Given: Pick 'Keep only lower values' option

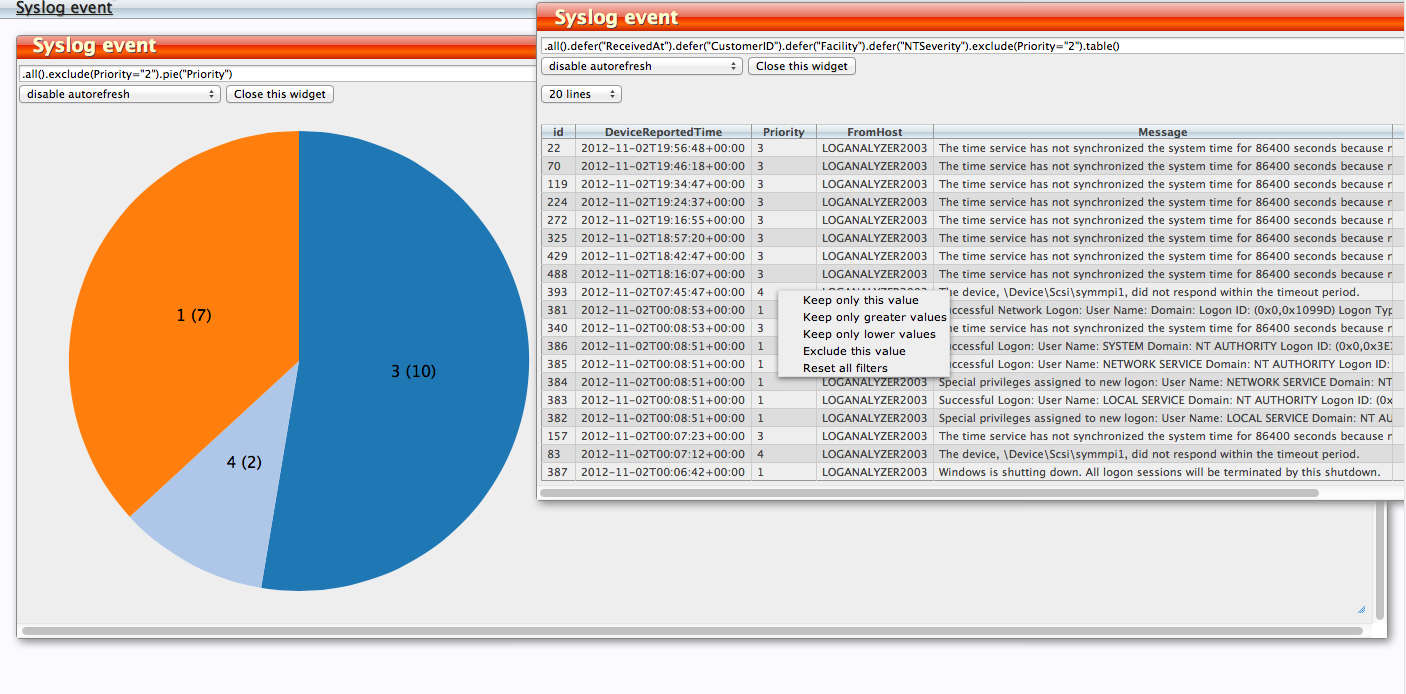Looking at the screenshot, I should 869,334.
